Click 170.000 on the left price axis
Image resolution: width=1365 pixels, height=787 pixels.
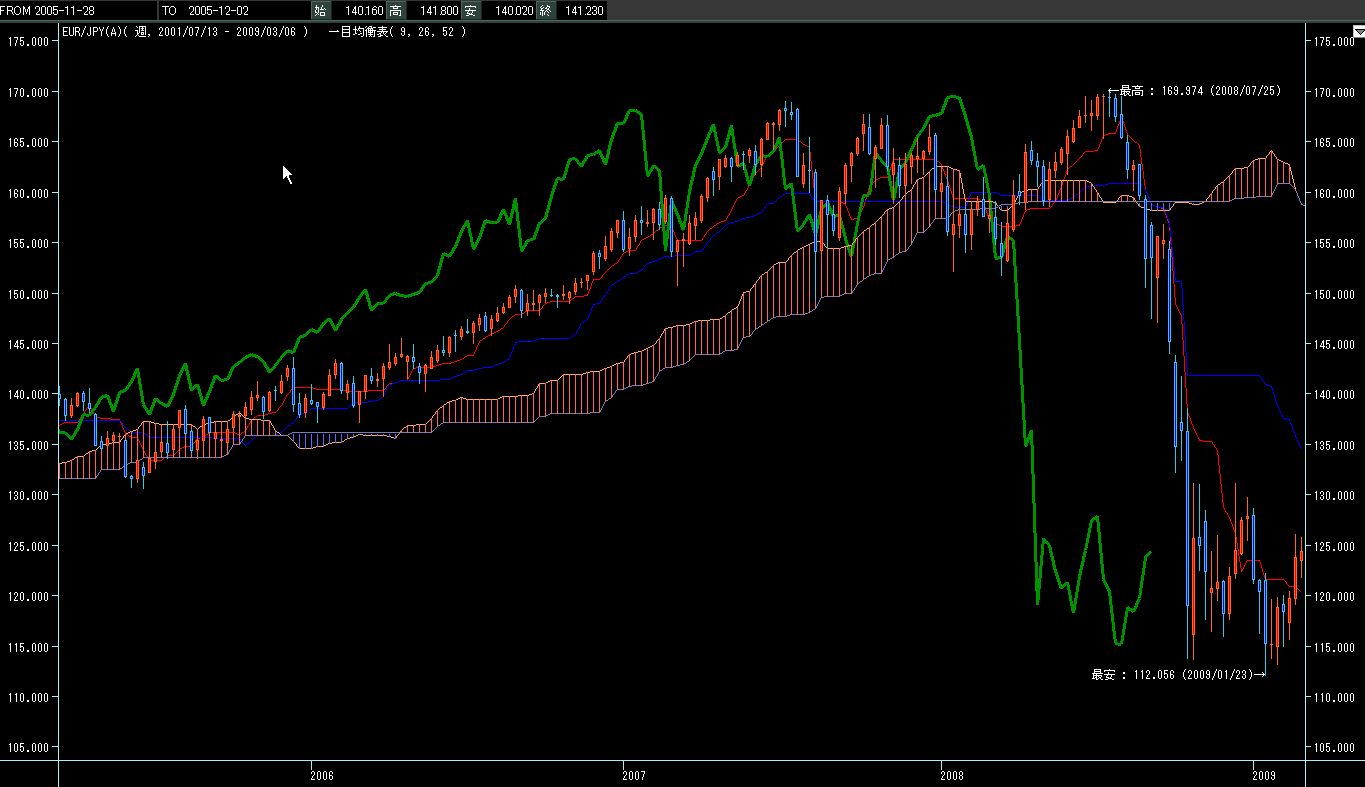[27, 92]
